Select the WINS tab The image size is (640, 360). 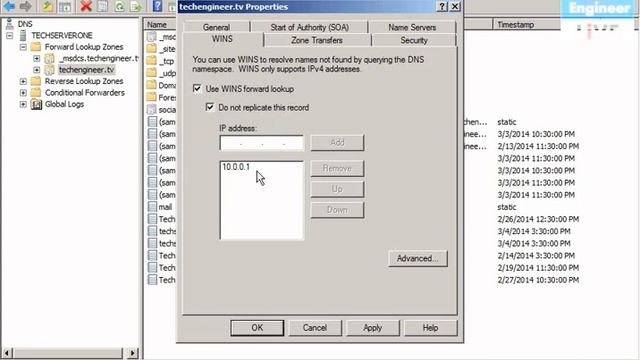[222, 39]
